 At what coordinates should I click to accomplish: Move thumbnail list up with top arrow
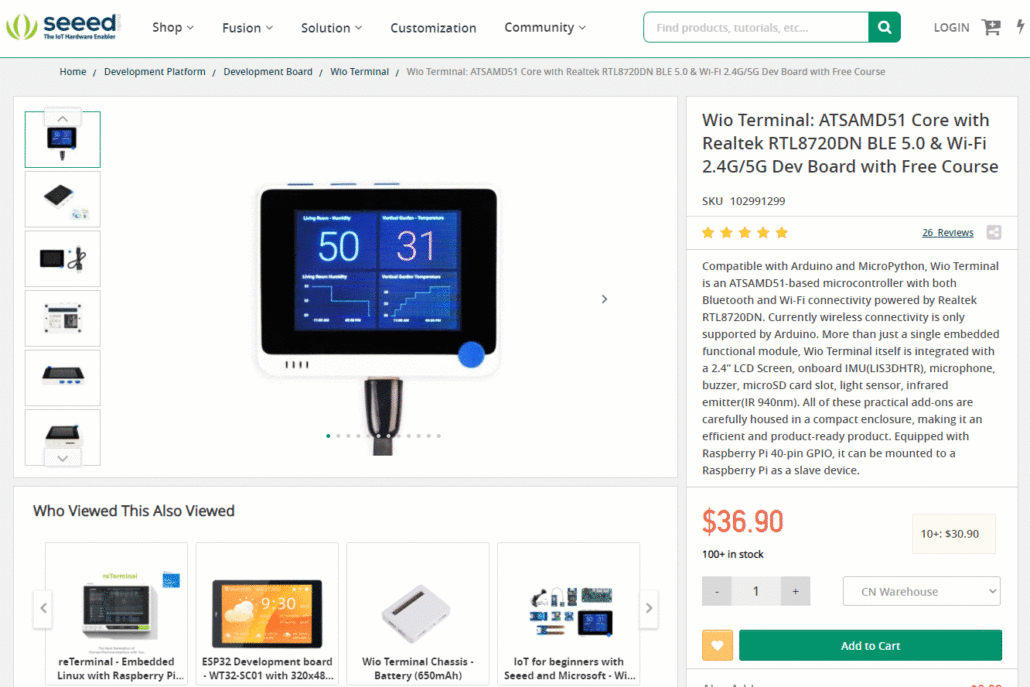click(62, 119)
